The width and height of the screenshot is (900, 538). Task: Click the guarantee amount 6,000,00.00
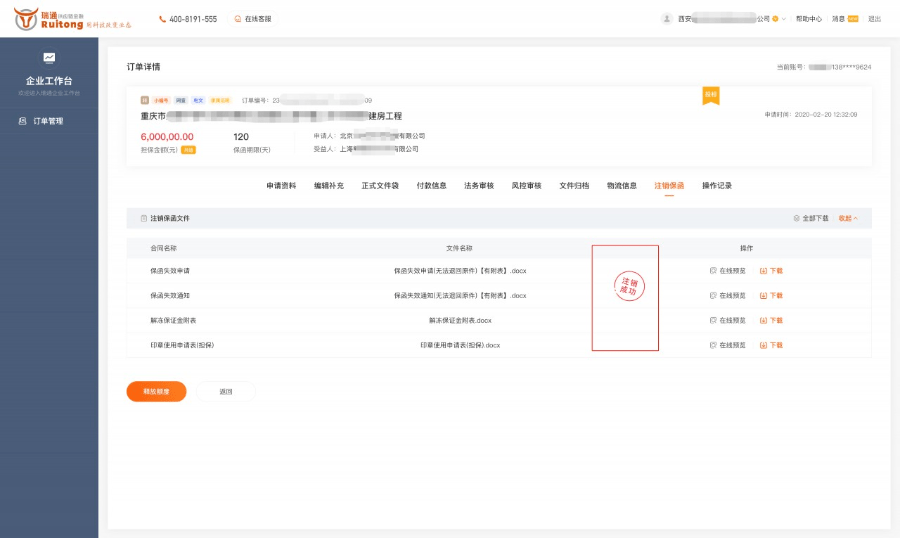coord(167,137)
